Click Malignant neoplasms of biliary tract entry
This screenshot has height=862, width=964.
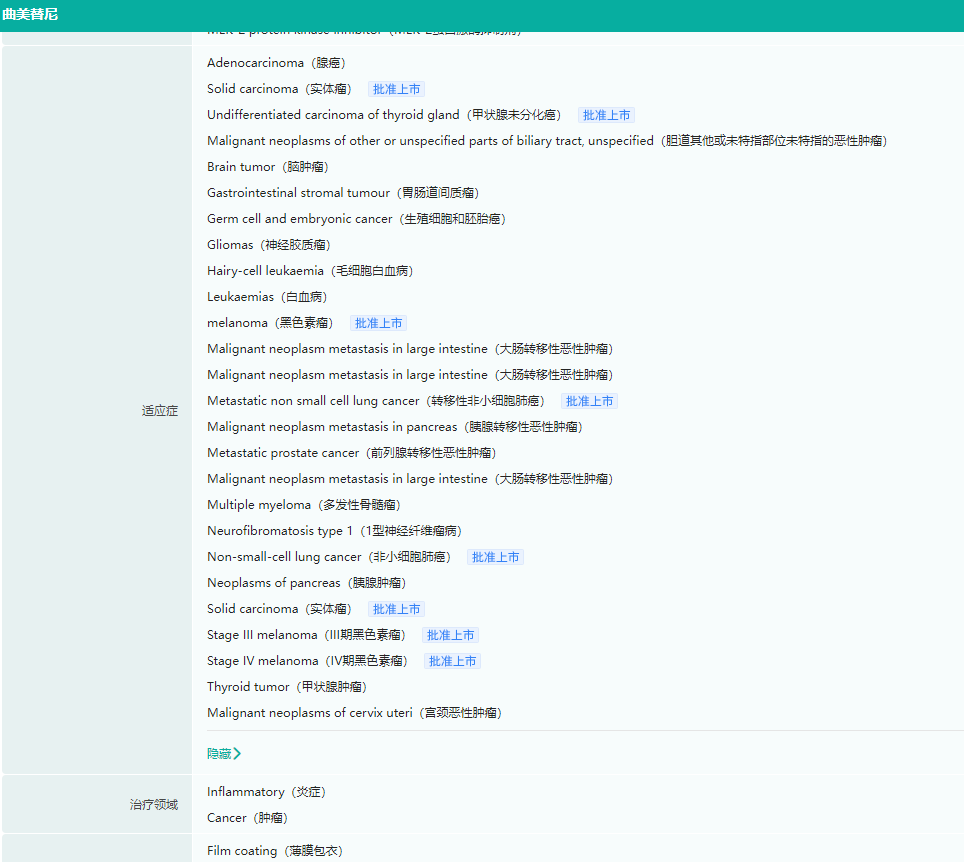(x=547, y=141)
